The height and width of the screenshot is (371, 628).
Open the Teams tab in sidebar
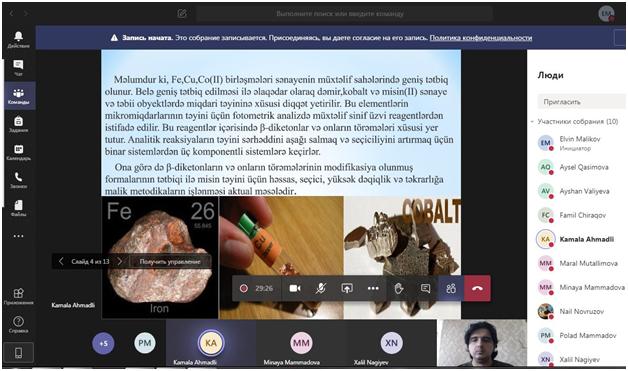[x=18, y=96]
